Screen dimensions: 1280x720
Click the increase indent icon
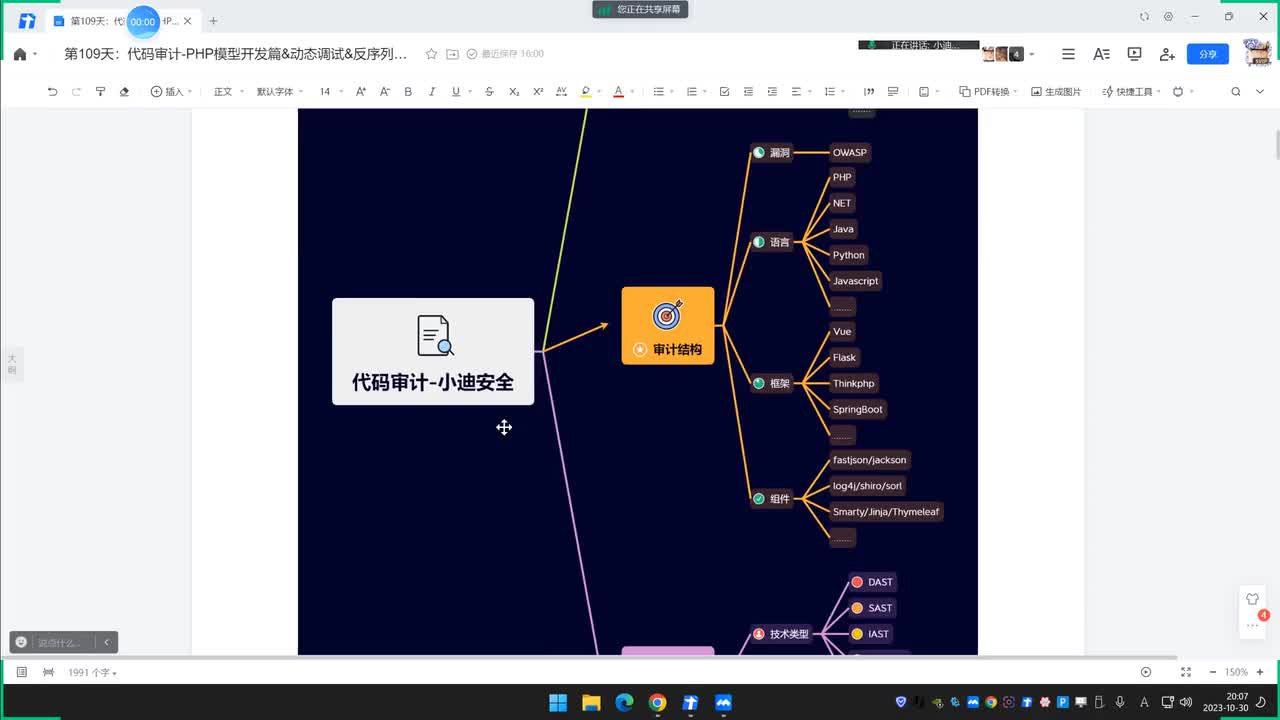point(772,92)
